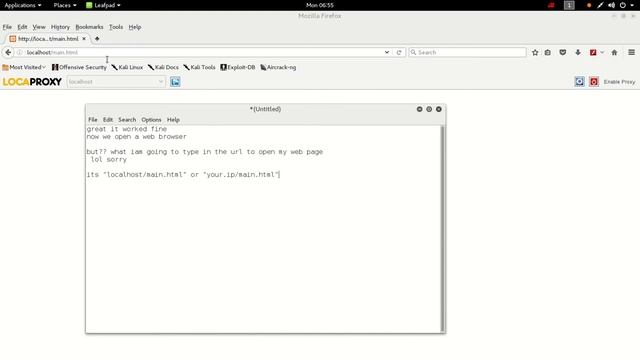640x360 pixels.
Task: Click the site info icon in URL bar
Action: point(20,52)
